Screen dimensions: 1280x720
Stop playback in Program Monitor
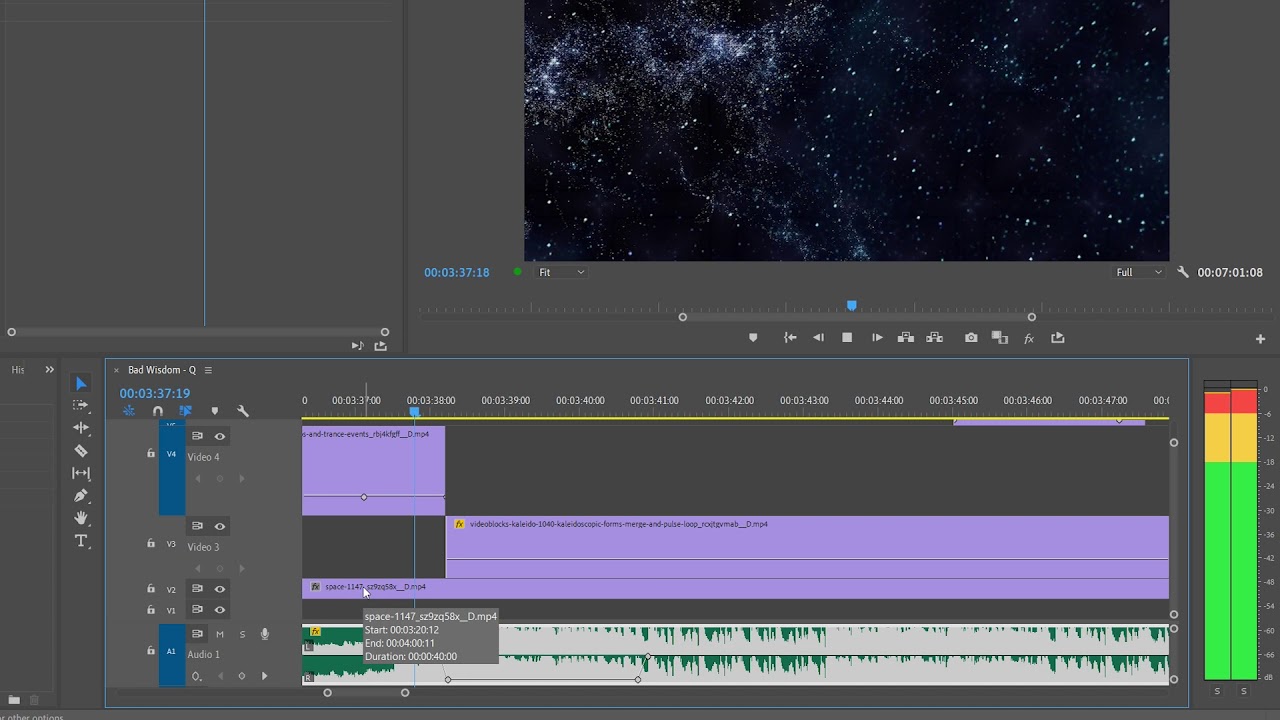click(847, 338)
